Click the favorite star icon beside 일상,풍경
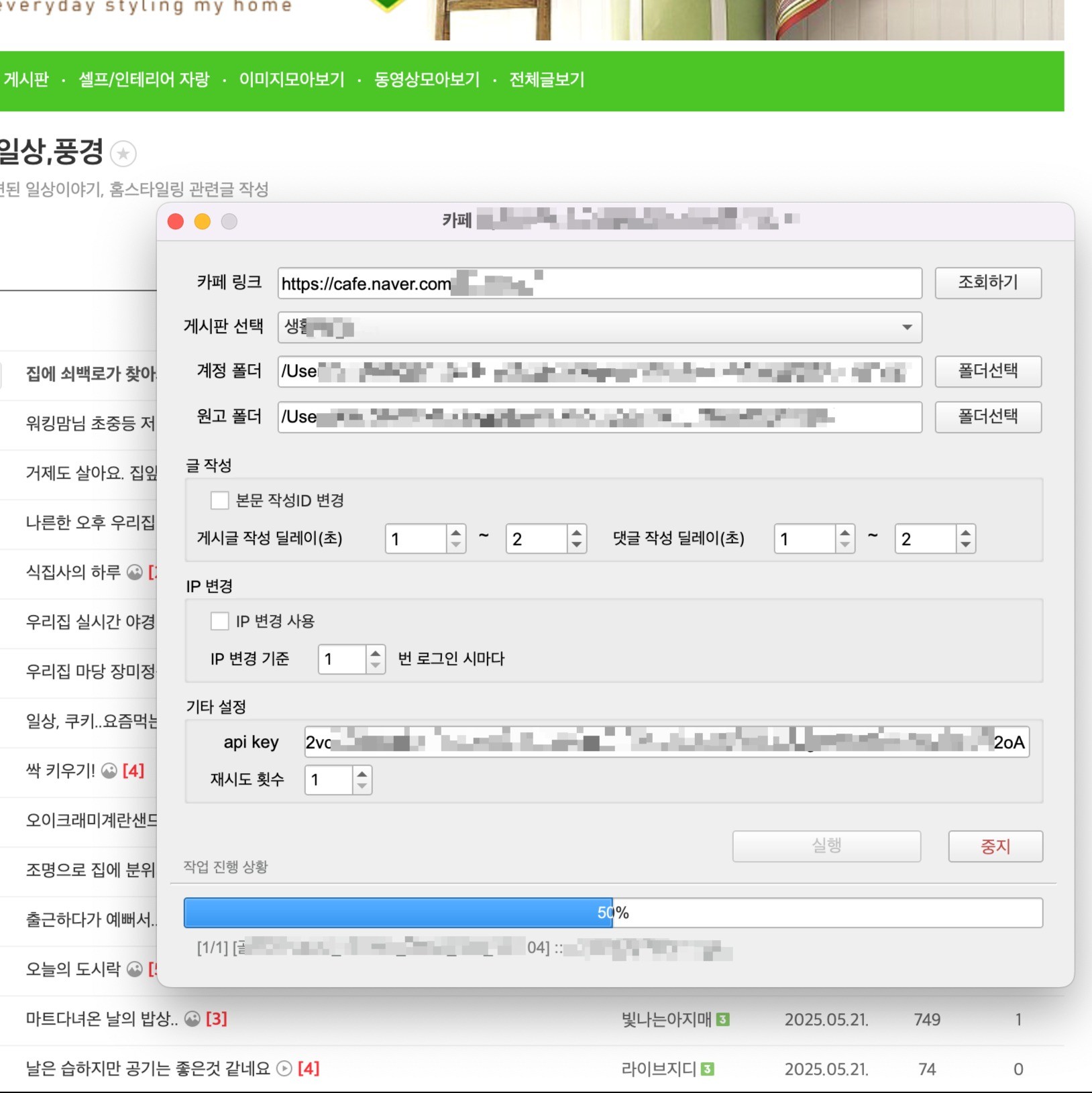This screenshot has height=1093, width=1092. [123, 154]
